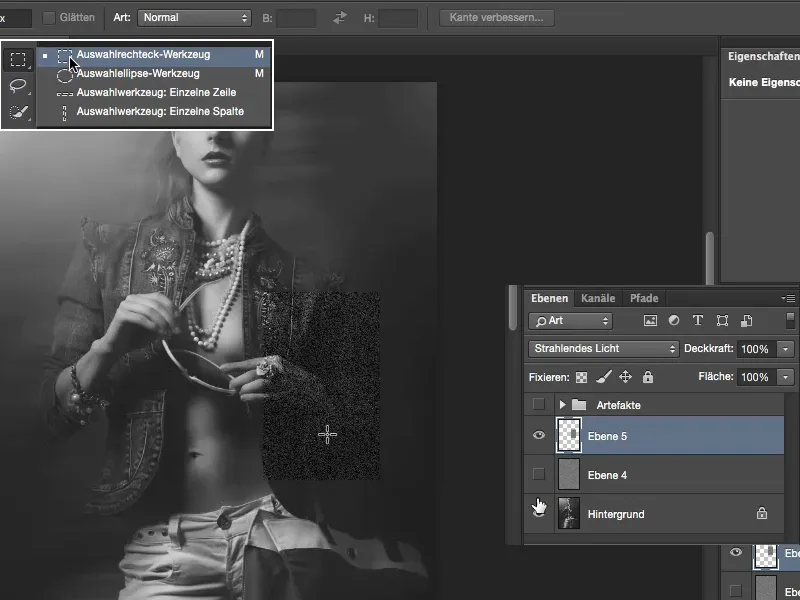Viewport: 800px width, 600px height.
Task: Select the Hintergrund layer thumbnail
Action: coord(569,513)
